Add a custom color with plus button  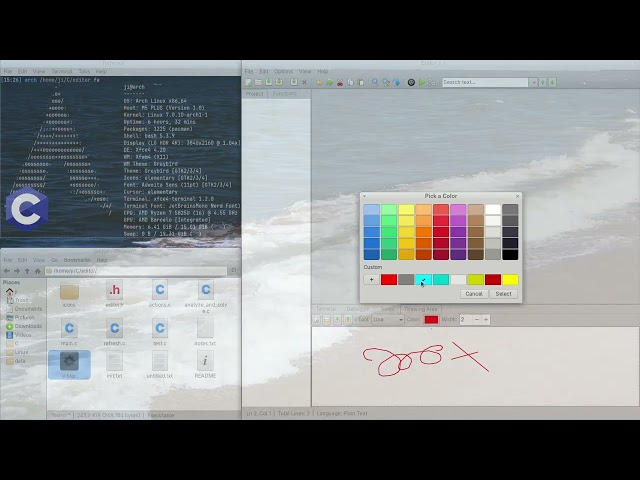[x=371, y=280]
